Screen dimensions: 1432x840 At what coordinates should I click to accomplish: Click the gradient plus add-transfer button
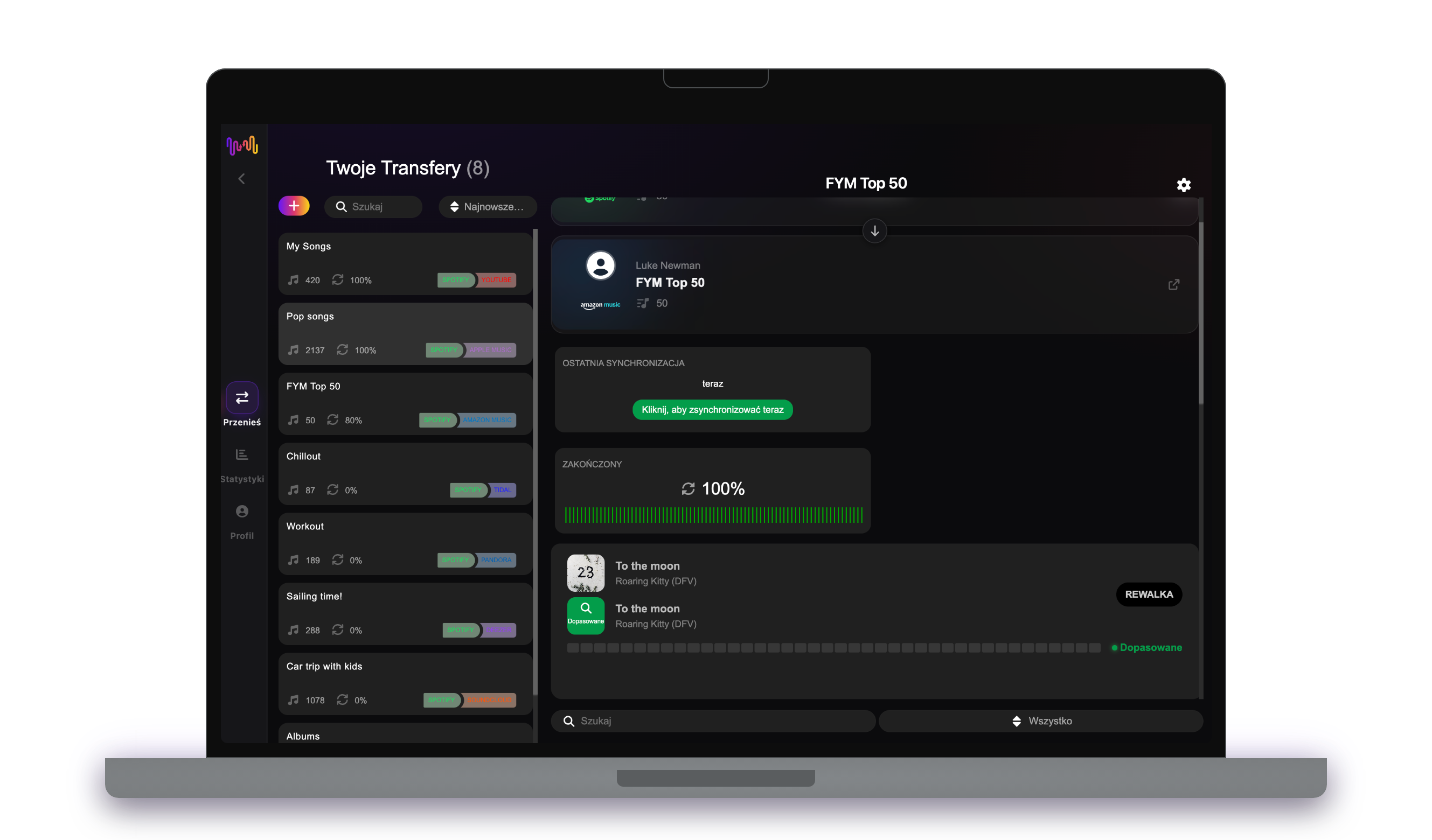(294, 206)
